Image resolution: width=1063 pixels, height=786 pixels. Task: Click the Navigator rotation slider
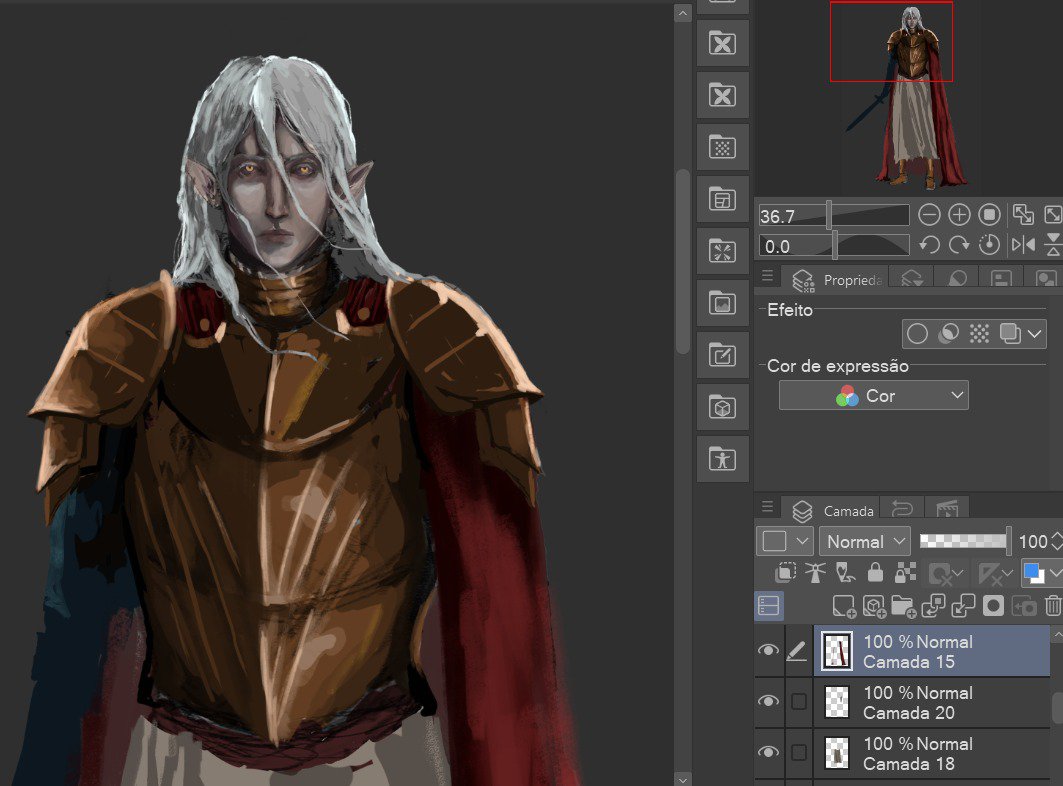pos(833,245)
